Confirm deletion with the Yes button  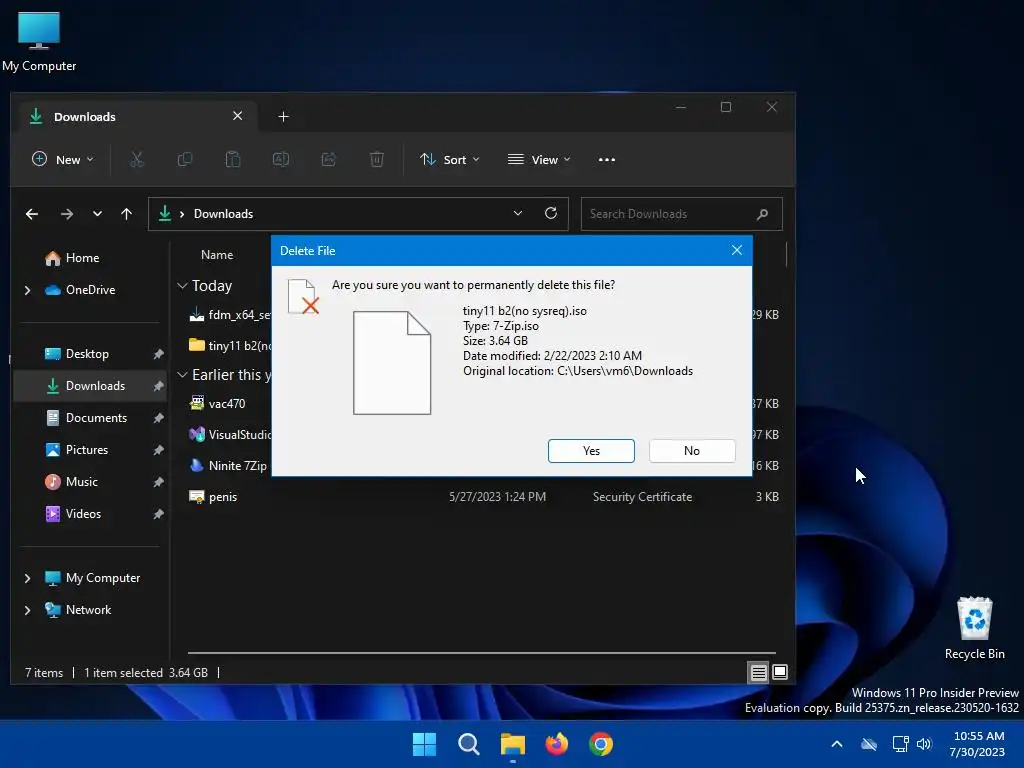[591, 451]
